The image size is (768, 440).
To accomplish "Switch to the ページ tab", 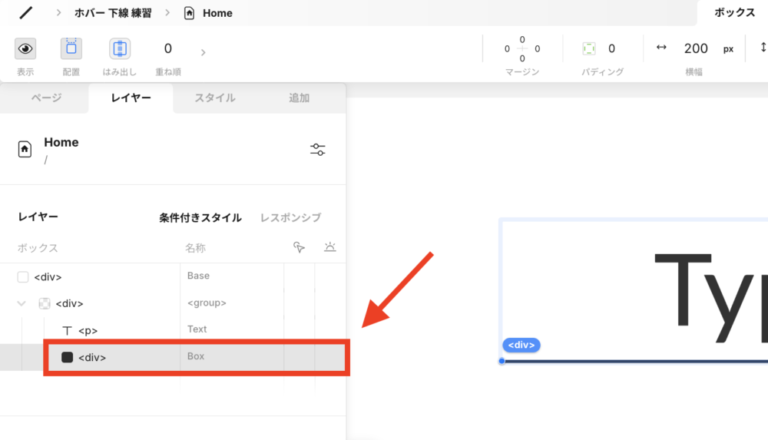I will pyautogui.click(x=45, y=98).
